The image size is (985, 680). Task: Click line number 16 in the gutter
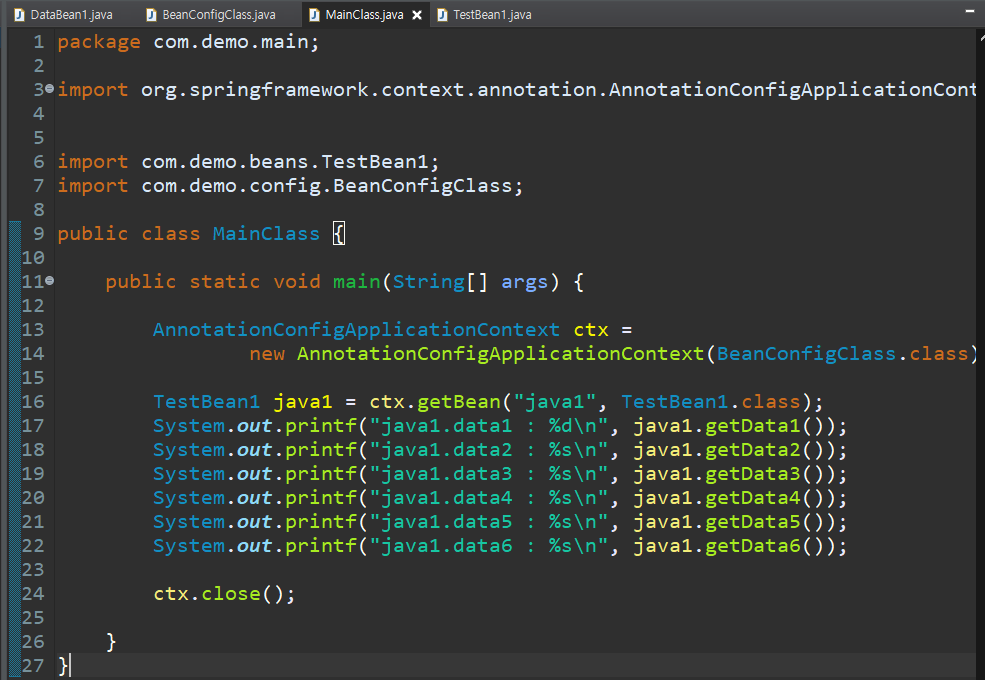tap(33, 402)
